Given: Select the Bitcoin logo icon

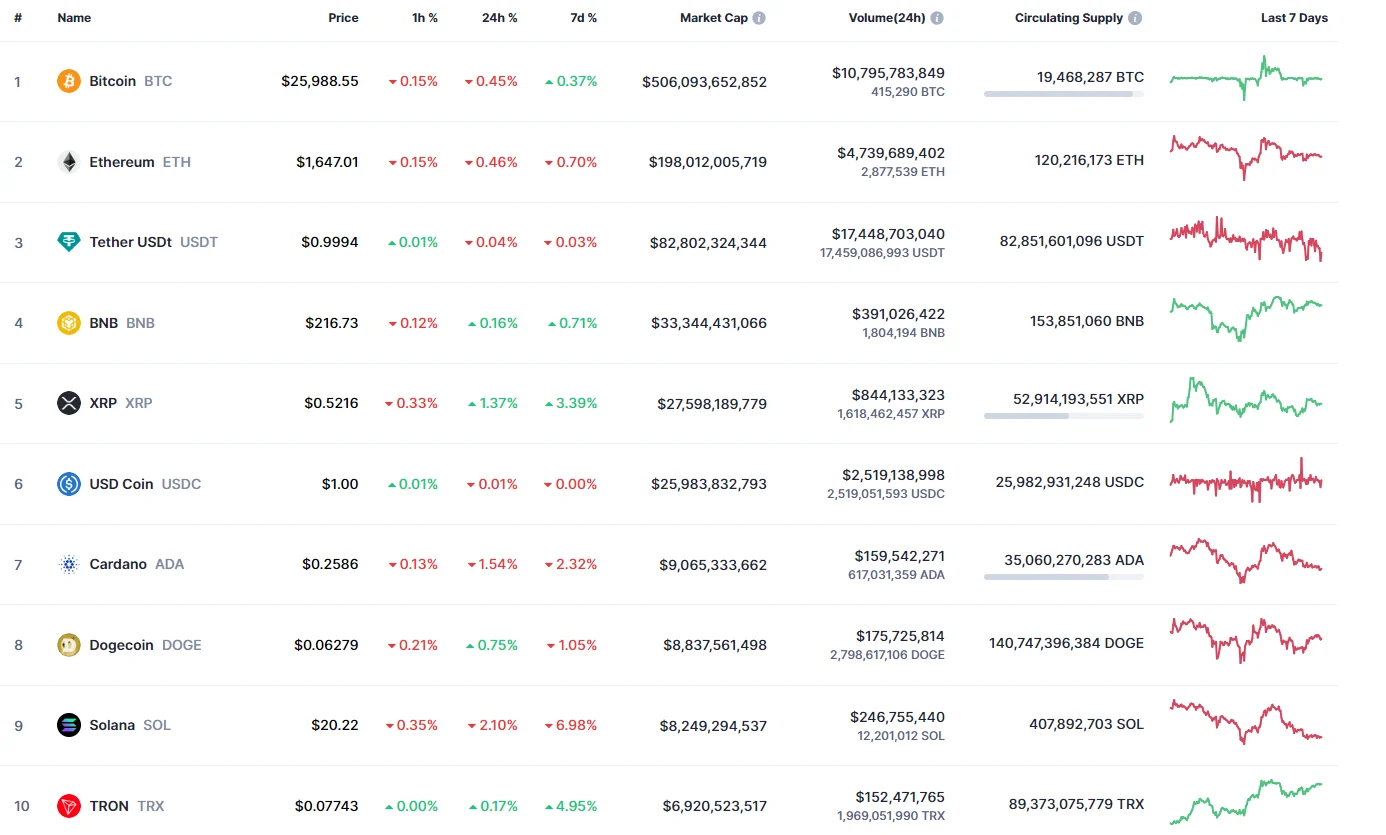Looking at the screenshot, I should 67,81.
